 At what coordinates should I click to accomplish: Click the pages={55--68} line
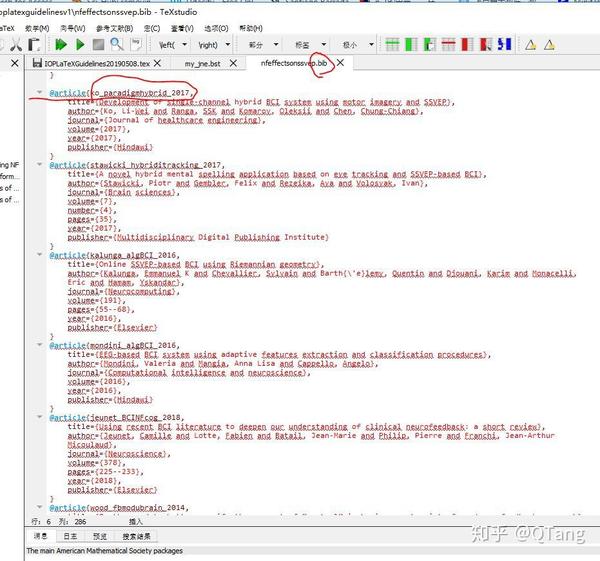coord(101,310)
